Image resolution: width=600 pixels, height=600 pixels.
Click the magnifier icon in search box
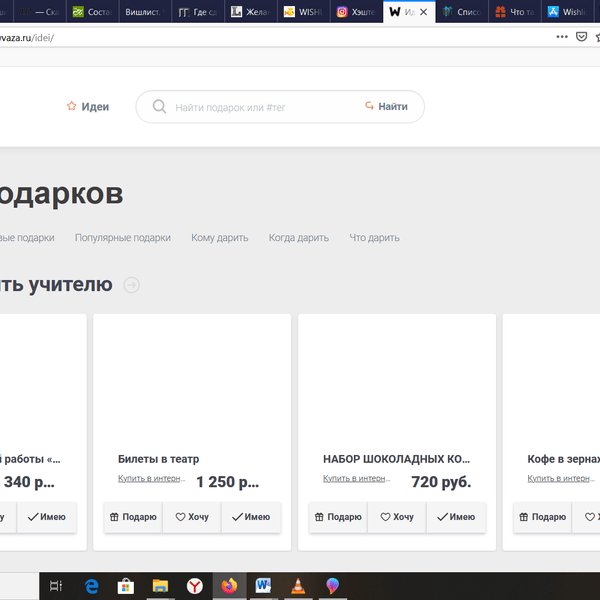click(159, 106)
